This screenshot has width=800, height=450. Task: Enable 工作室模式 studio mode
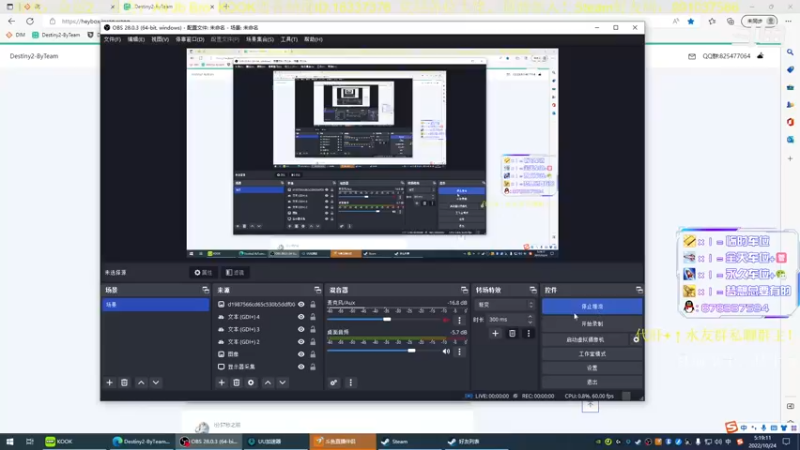pos(592,354)
